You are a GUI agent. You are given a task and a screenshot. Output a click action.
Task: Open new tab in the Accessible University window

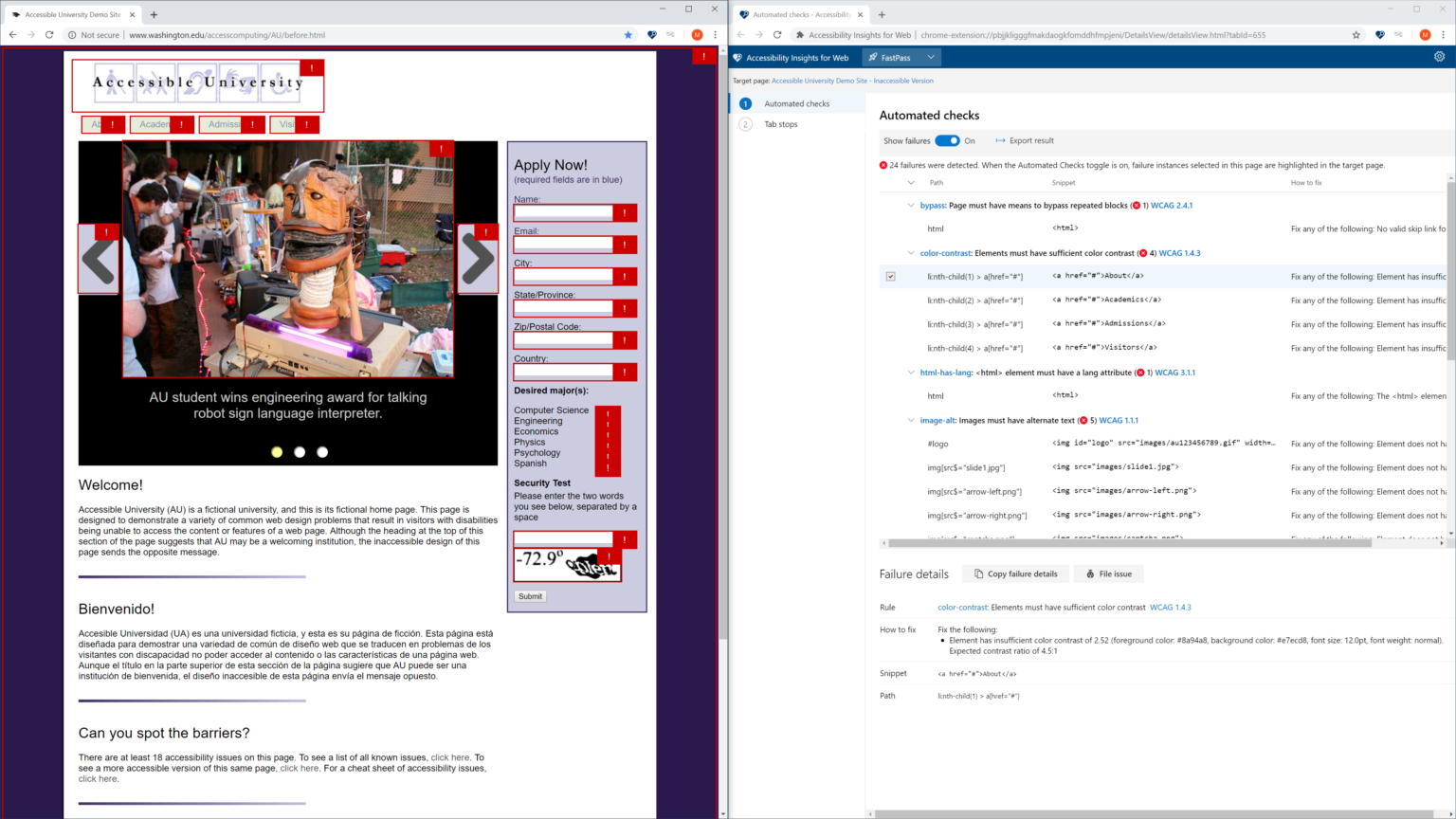pos(154,14)
